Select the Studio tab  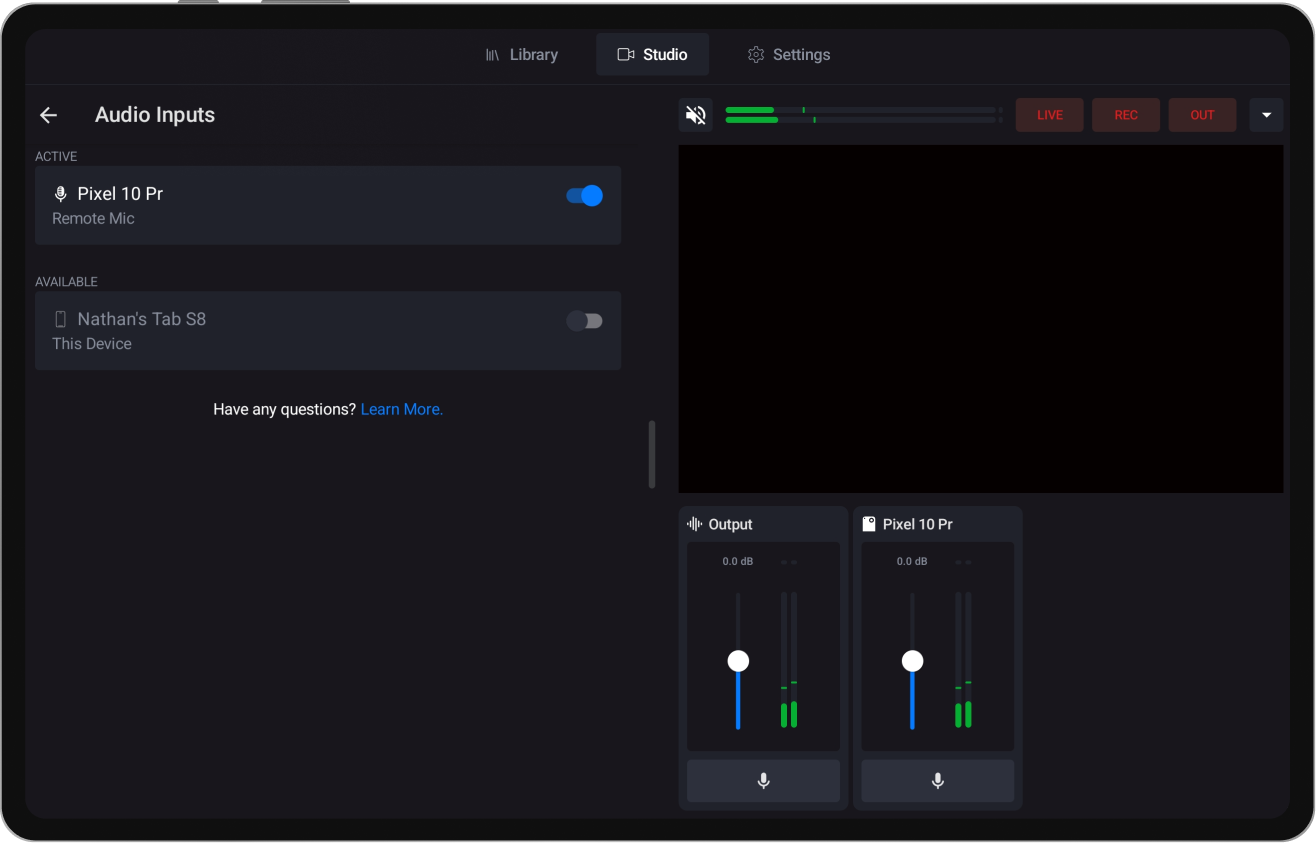[652, 55]
